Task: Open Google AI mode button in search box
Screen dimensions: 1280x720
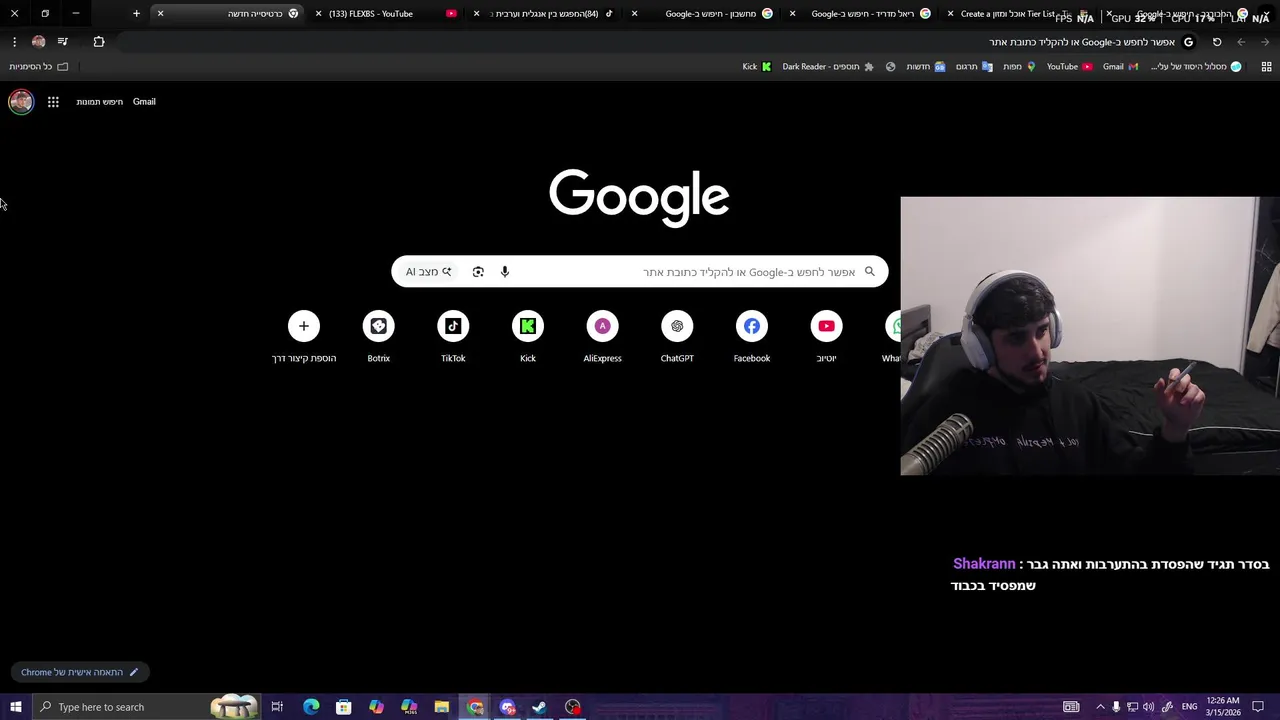Action: click(x=428, y=272)
